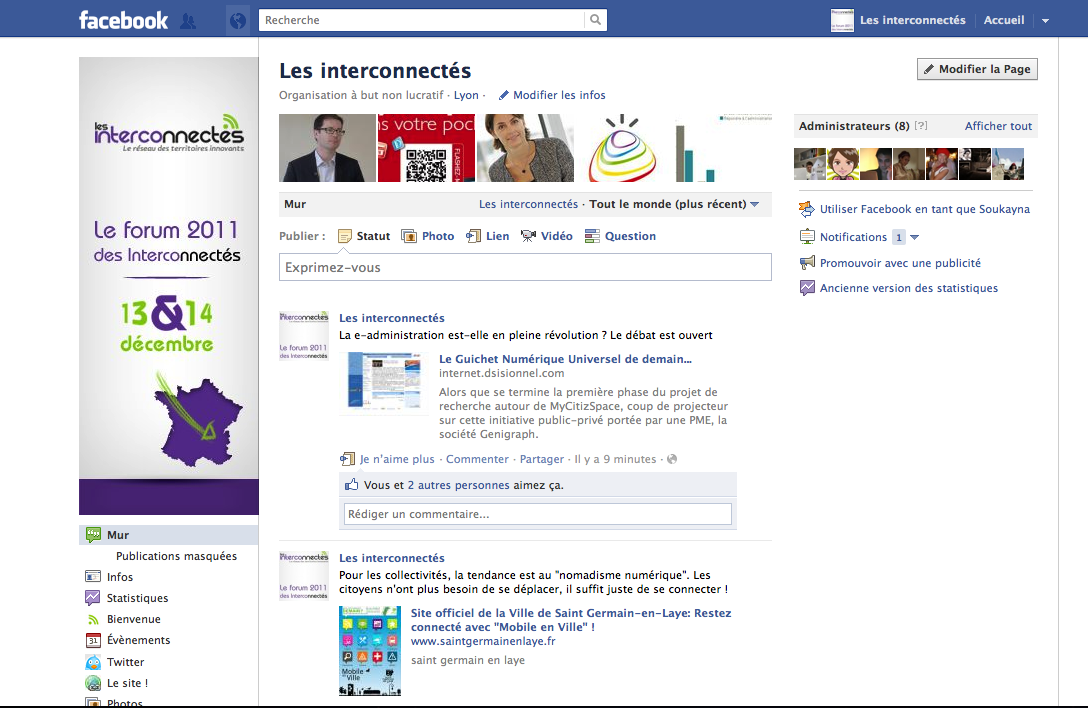Screen dimensions: 1088x708
Task: Click the pencil icon next to Modifier les infos
Action: coord(504,95)
